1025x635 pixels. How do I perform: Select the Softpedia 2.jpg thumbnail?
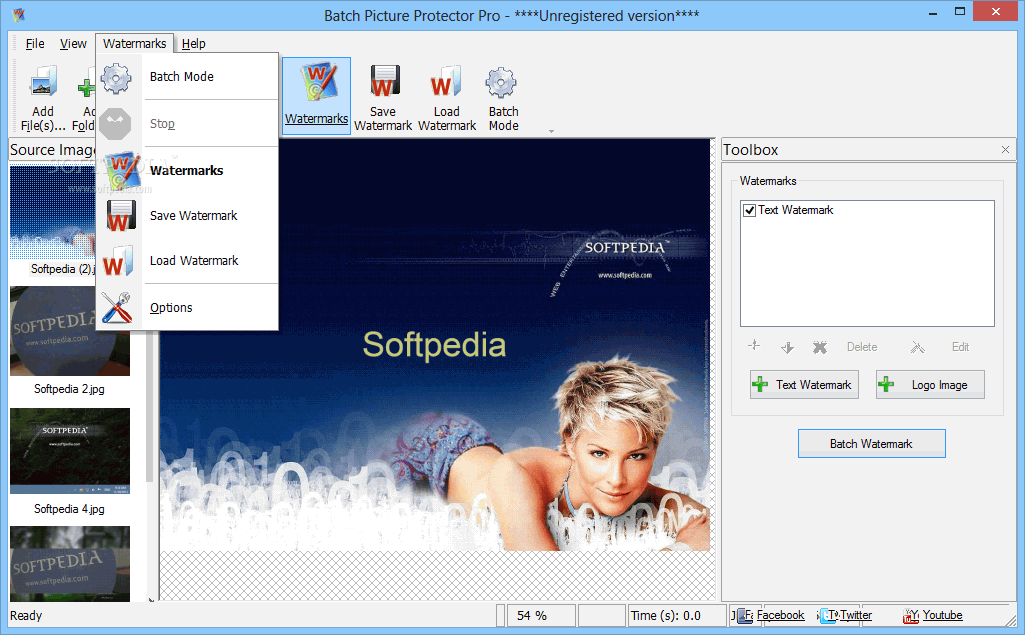(70, 331)
